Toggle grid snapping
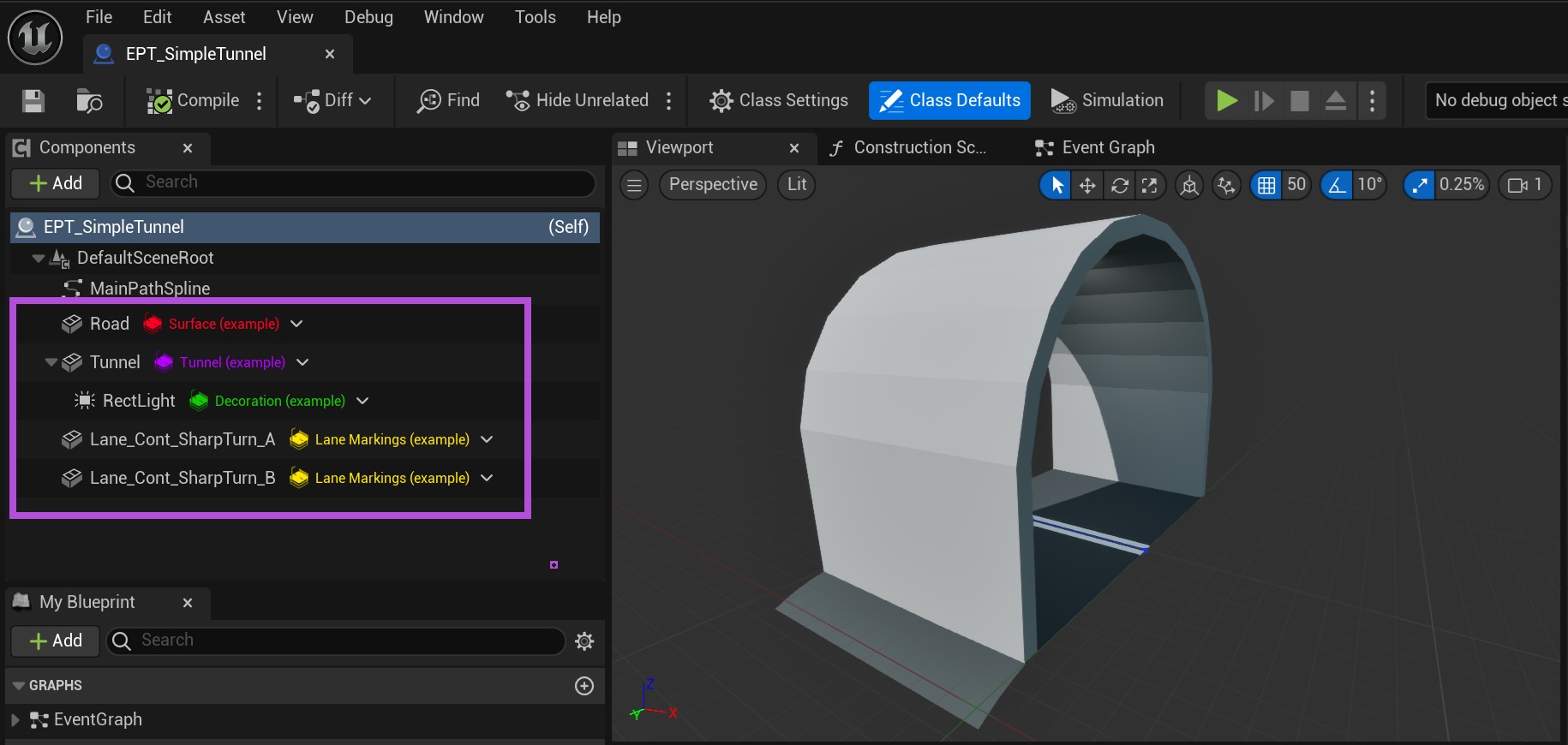Screen dimensions: 1568x745 click(1266, 185)
